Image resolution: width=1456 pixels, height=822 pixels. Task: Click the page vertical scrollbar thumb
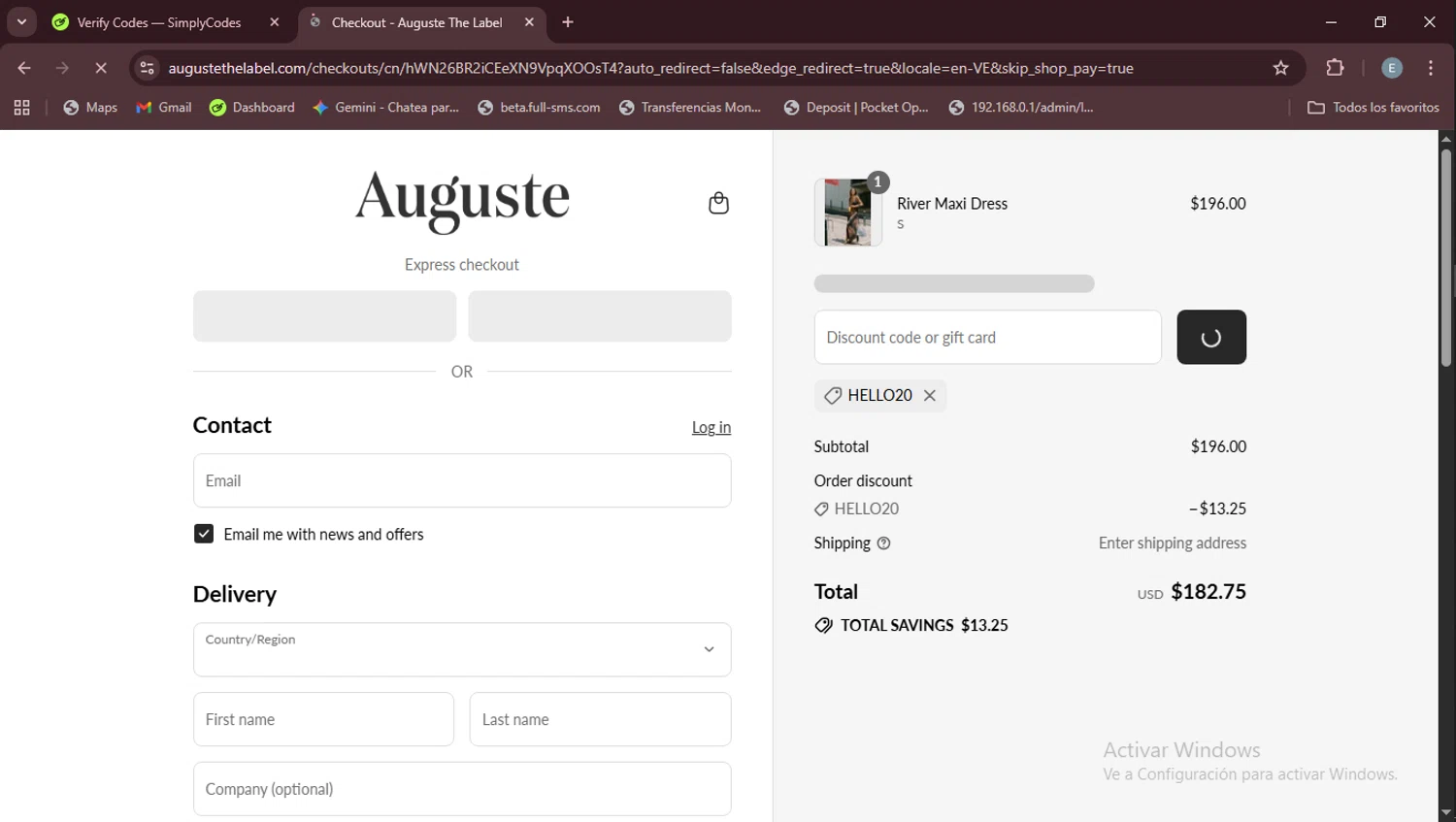click(1446, 257)
